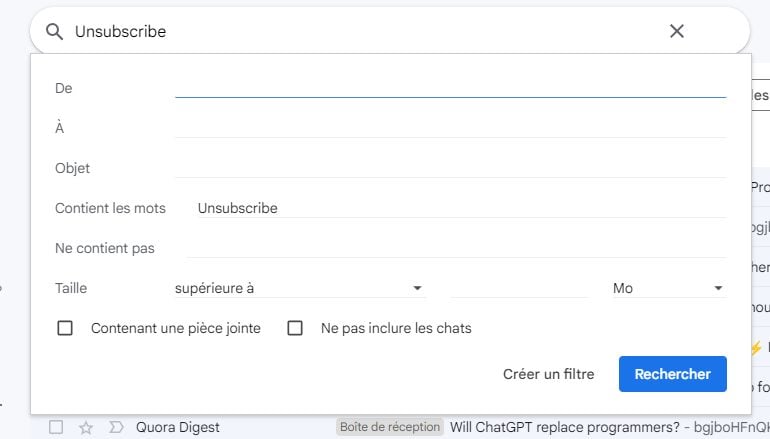Expand the Mo size unit dropdown

pos(668,288)
